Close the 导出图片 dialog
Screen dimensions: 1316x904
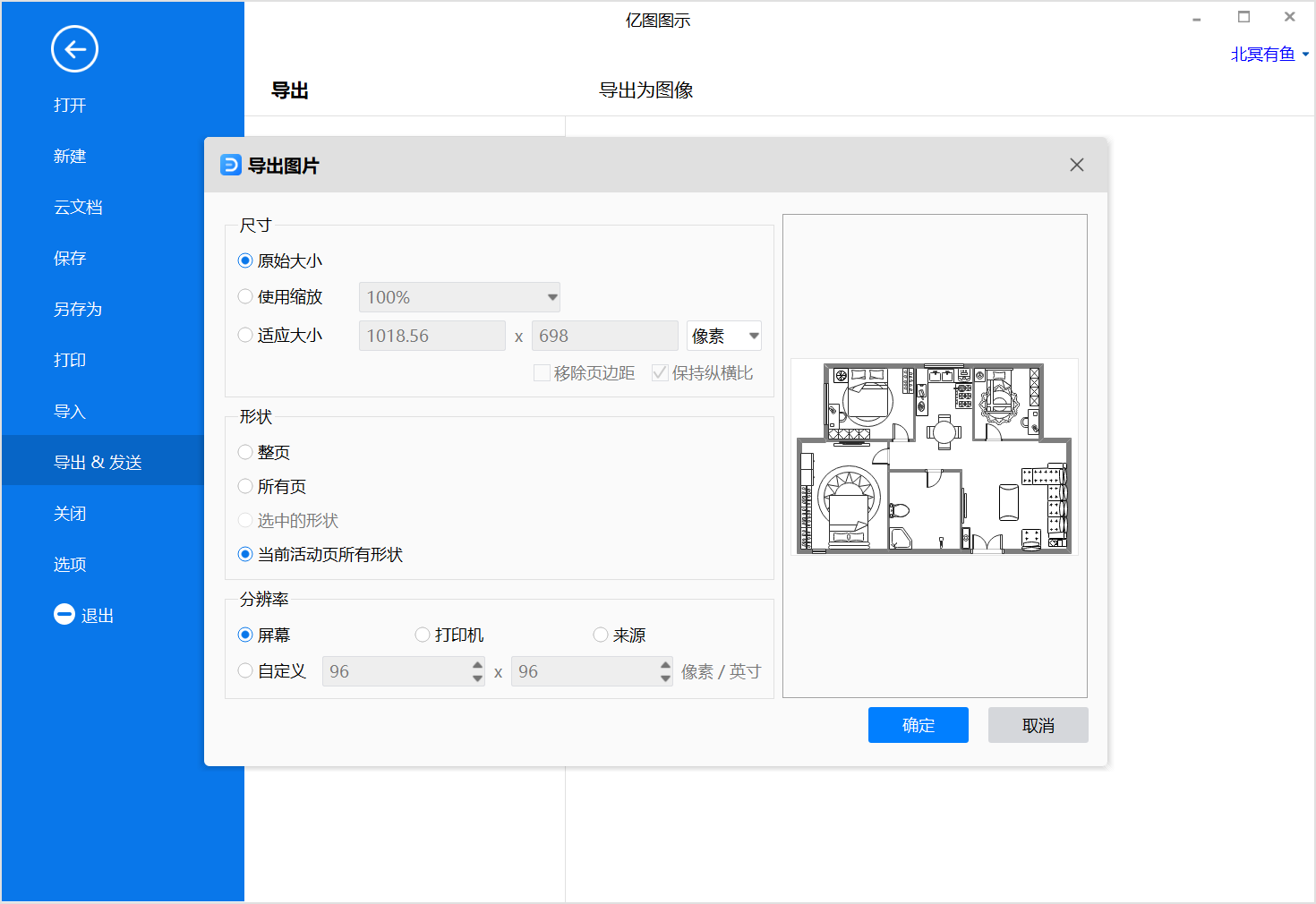(x=1077, y=165)
